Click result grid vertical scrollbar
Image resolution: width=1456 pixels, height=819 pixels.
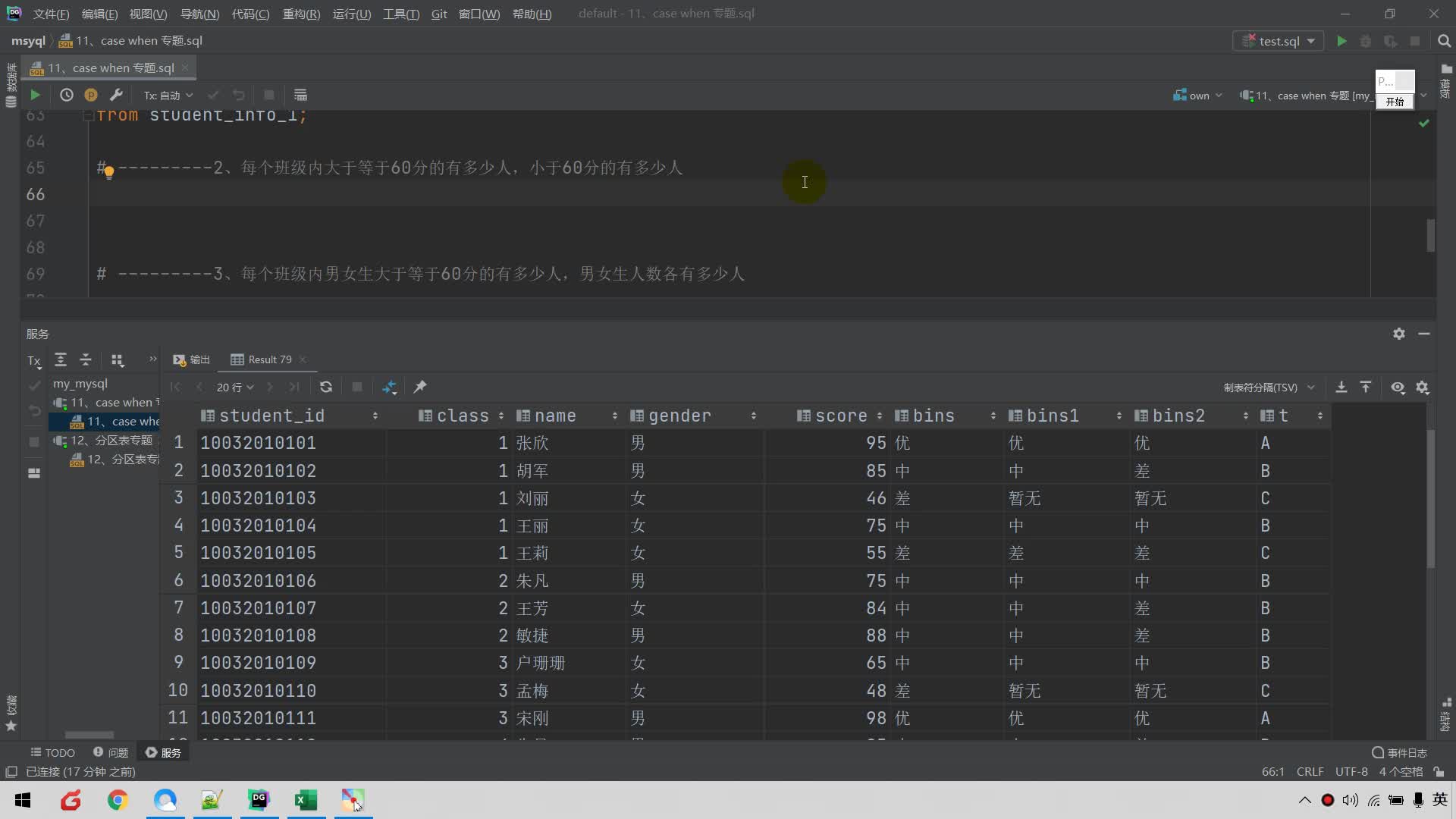click(1431, 498)
